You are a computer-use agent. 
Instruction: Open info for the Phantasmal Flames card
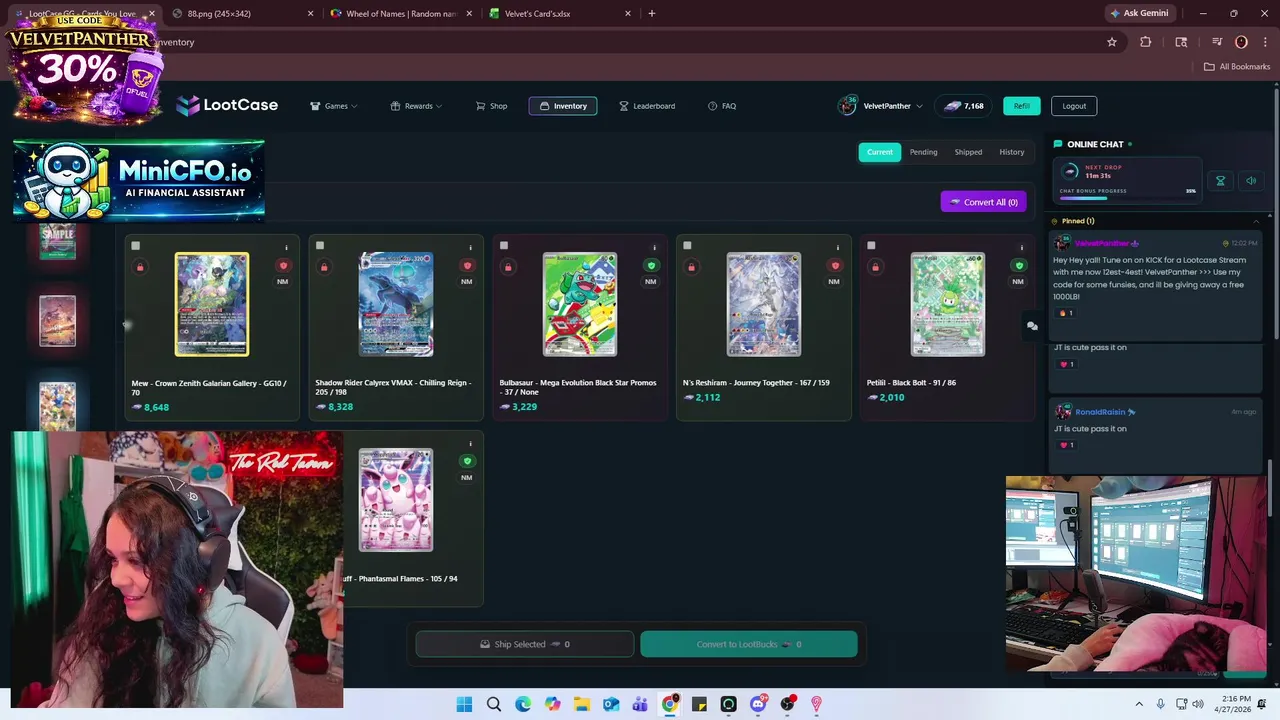pos(470,443)
